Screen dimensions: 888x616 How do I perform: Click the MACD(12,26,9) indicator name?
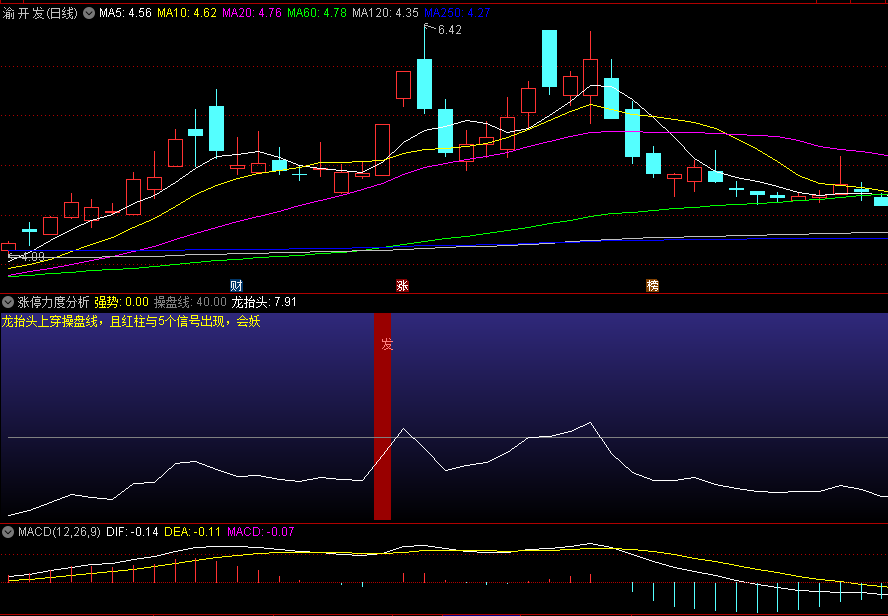point(59,532)
